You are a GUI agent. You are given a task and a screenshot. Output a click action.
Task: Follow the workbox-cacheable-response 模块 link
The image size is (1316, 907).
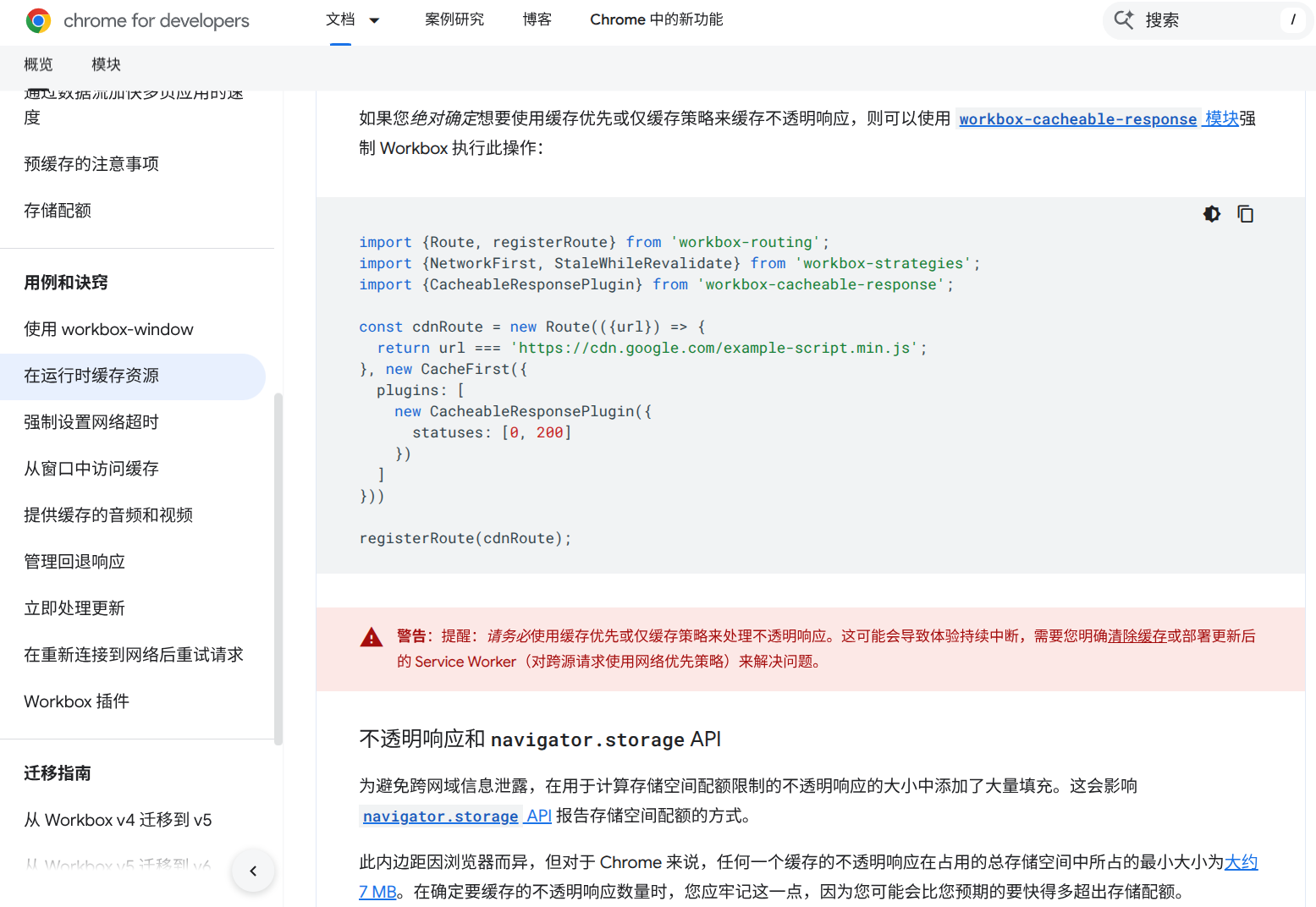[1099, 118]
